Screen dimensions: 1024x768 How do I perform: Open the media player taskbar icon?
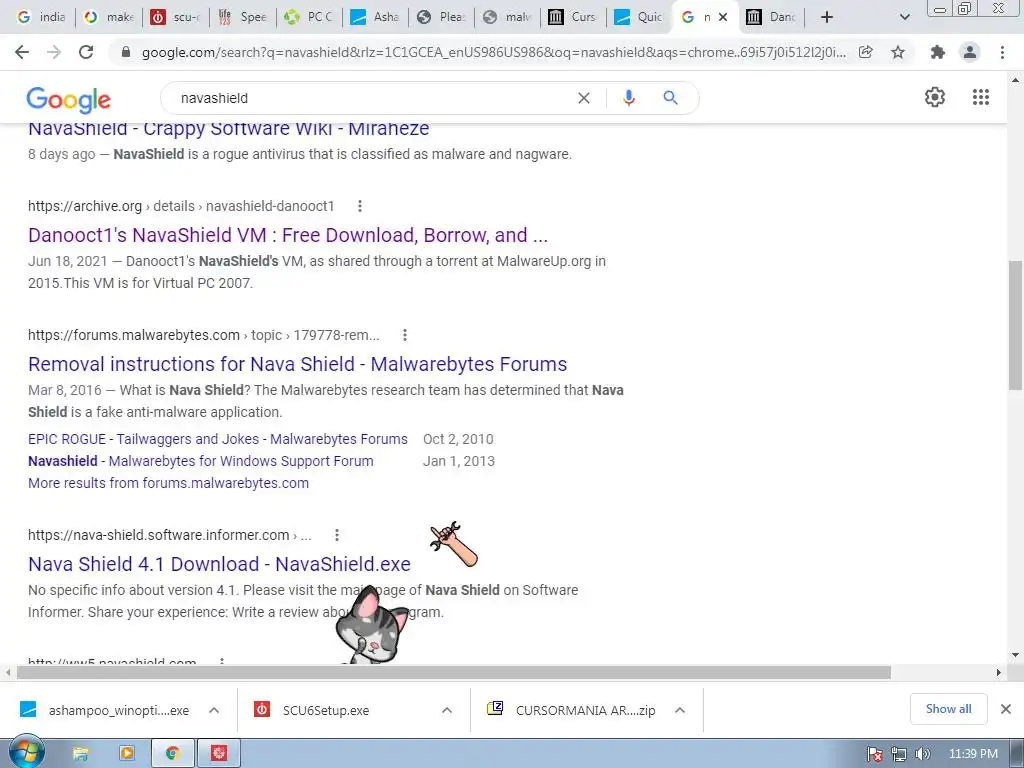pyautogui.click(x=127, y=754)
